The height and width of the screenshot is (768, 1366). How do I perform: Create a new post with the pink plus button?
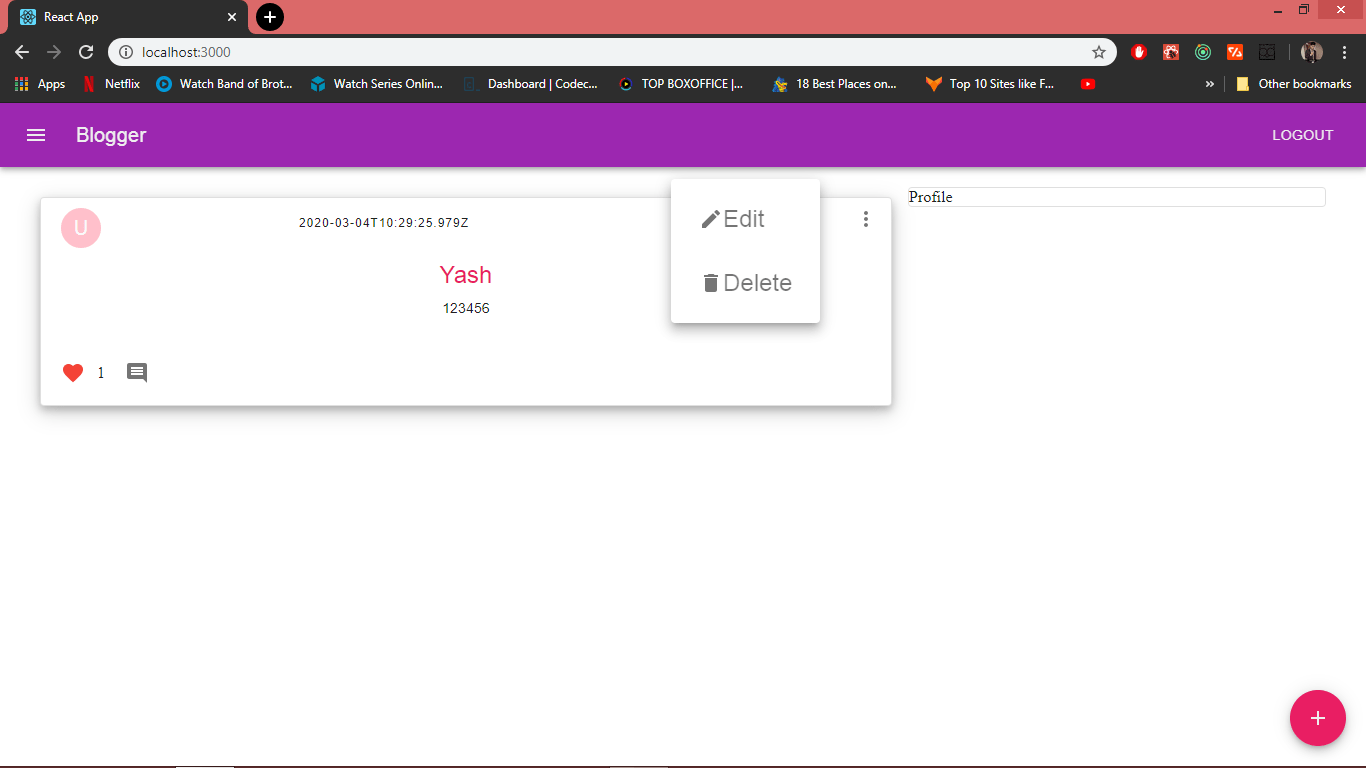[1317, 718]
